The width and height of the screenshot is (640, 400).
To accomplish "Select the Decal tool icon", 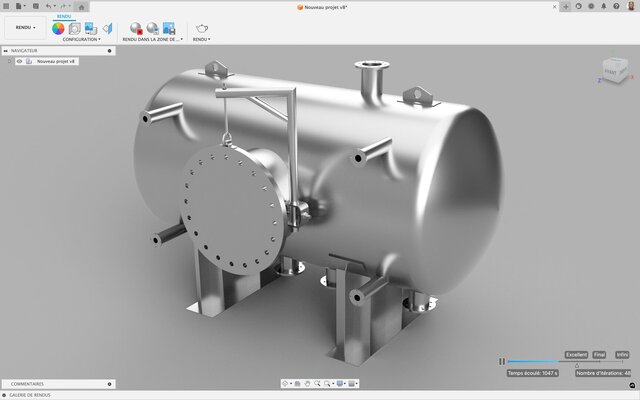I will coord(106,28).
